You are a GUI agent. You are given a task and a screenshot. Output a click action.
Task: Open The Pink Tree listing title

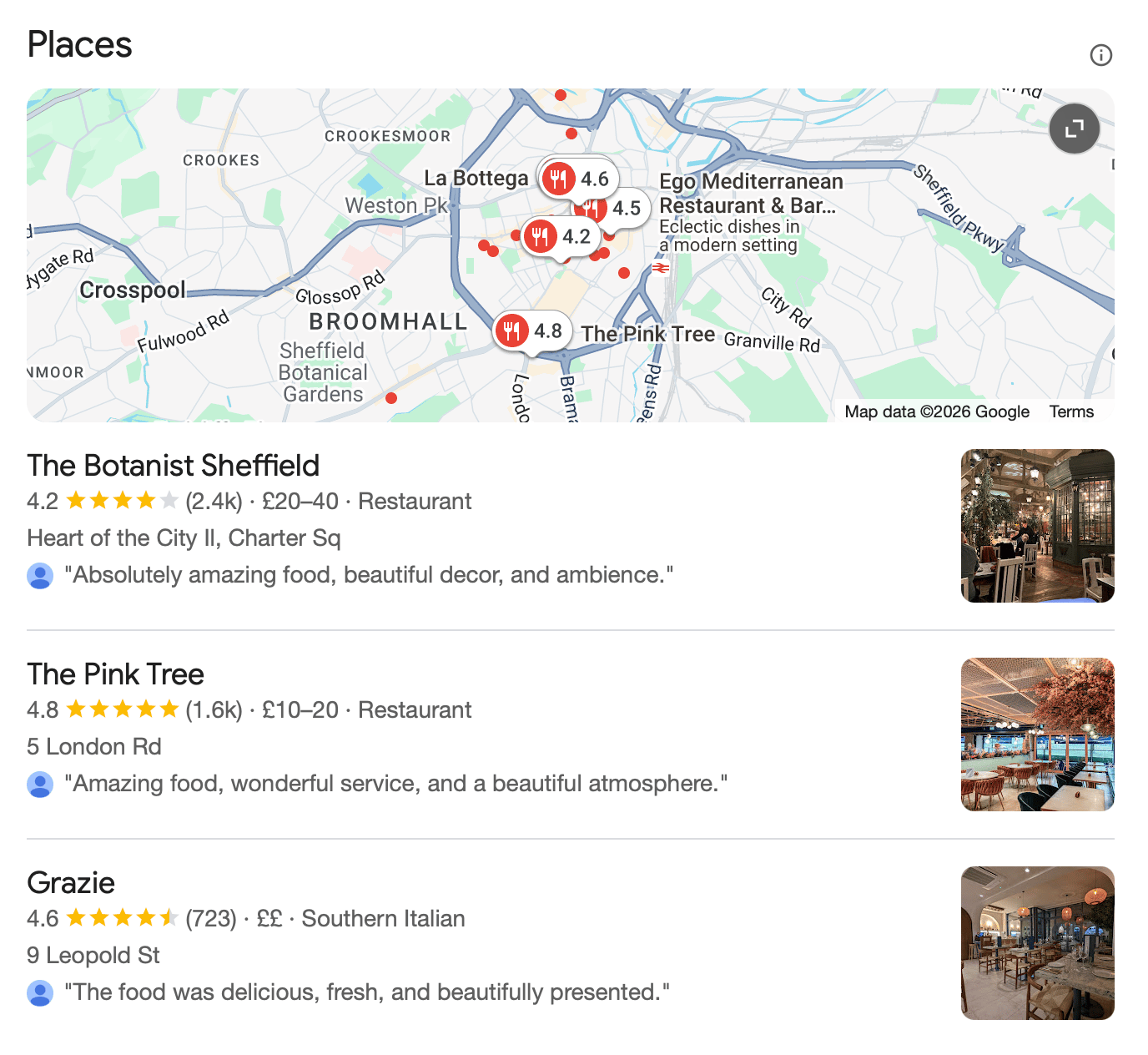pos(116,674)
